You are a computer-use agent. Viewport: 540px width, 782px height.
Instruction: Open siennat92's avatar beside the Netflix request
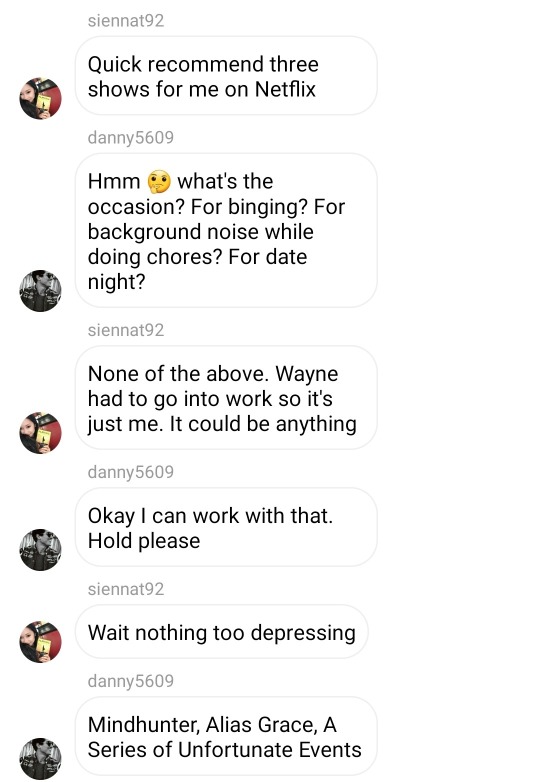click(40, 98)
